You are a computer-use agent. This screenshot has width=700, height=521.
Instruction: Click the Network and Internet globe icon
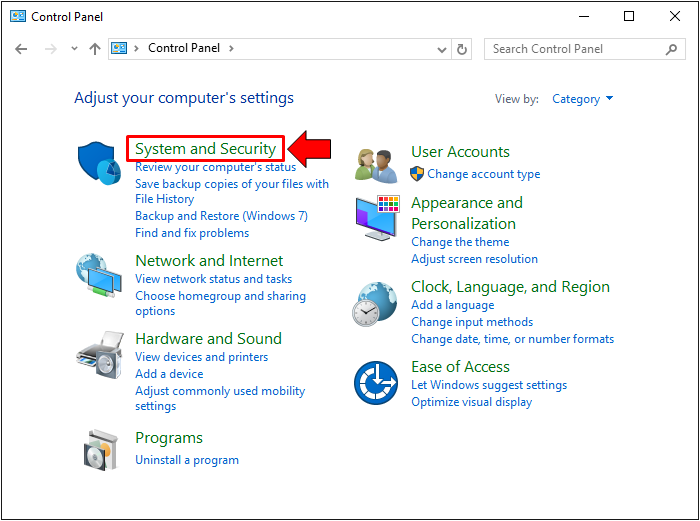point(99,275)
